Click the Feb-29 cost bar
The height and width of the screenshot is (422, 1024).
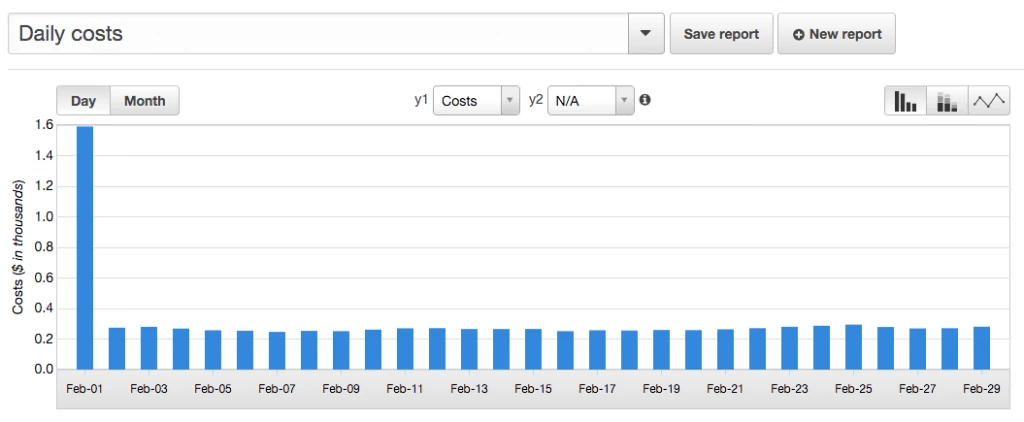pyautogui.click(x=981, y=348)
